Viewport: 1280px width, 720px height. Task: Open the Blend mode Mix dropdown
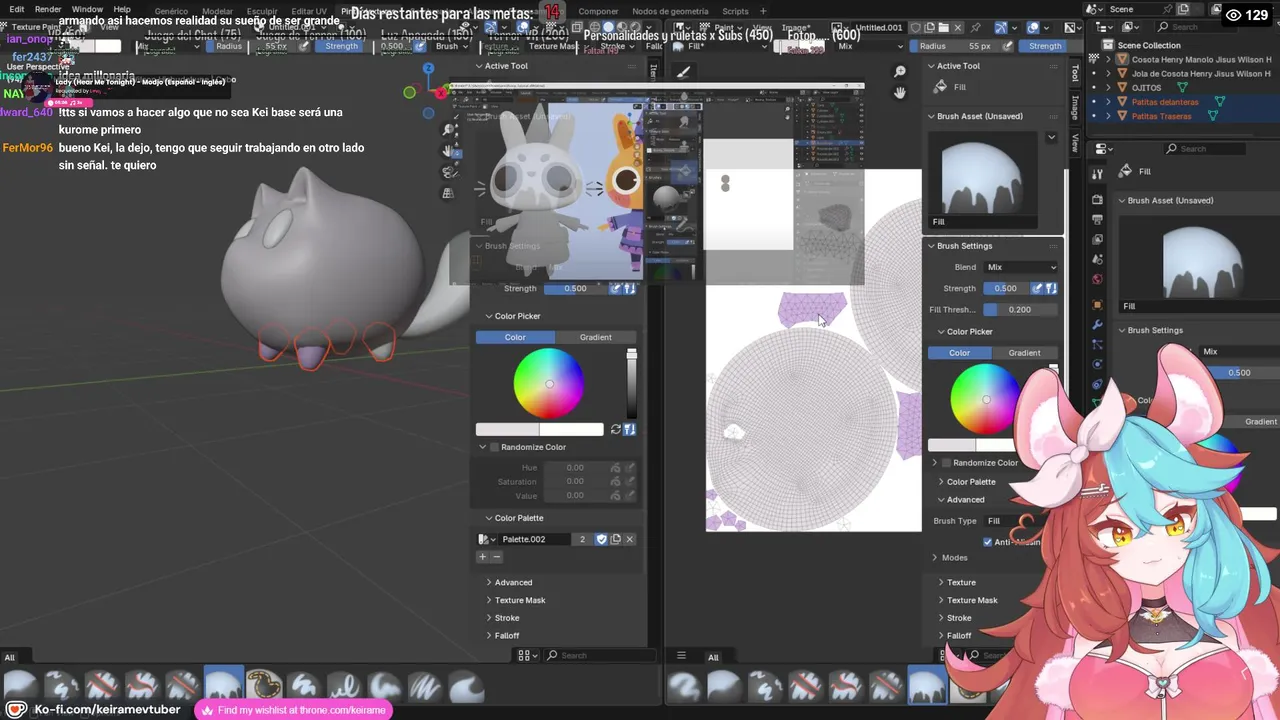(1020, 267)
